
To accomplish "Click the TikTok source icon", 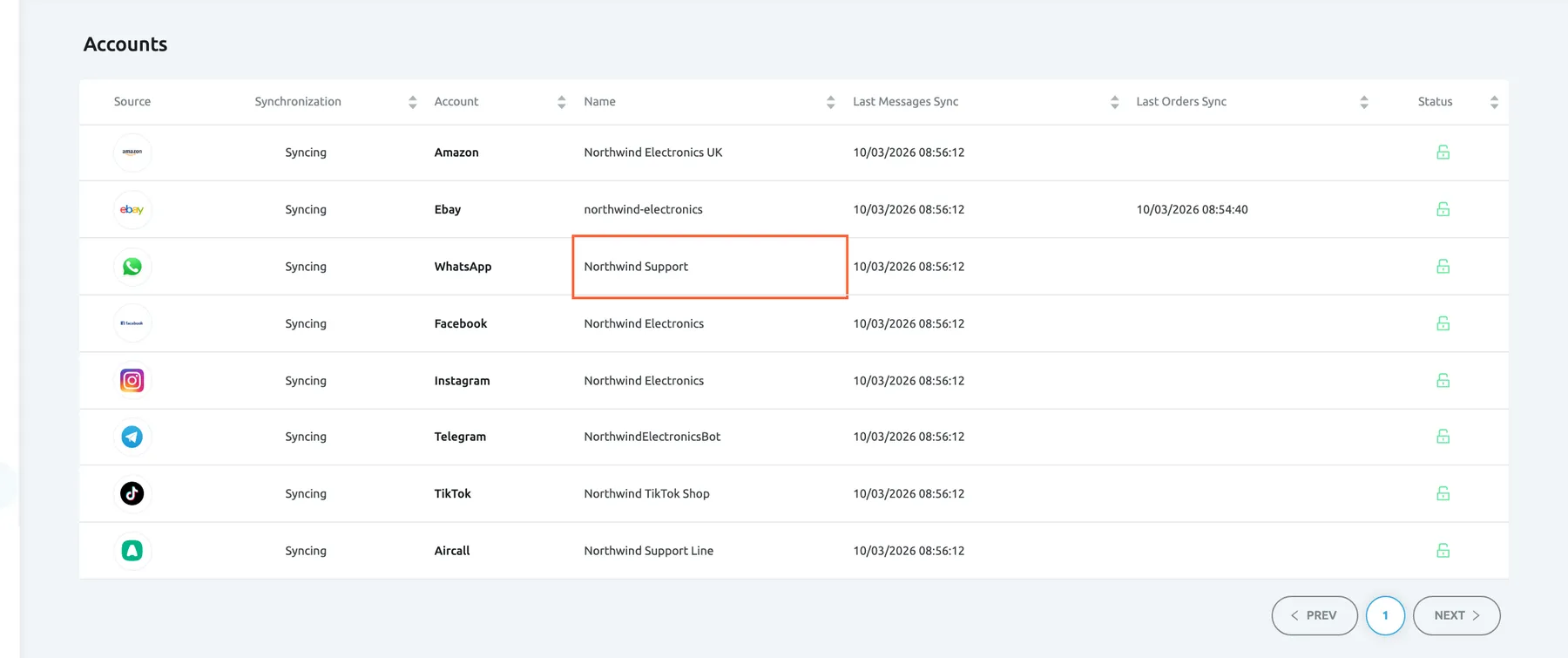I will click(x=132, y=493).
